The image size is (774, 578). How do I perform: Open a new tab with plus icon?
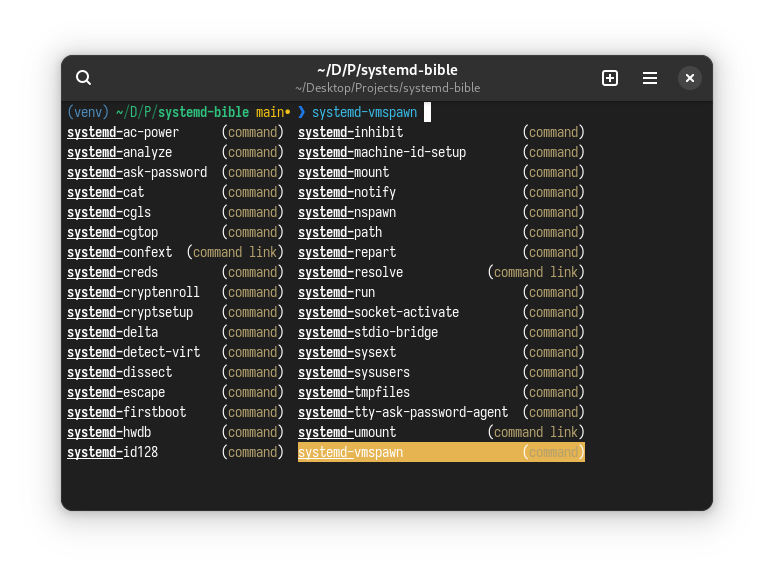click(x=610, y=78)
